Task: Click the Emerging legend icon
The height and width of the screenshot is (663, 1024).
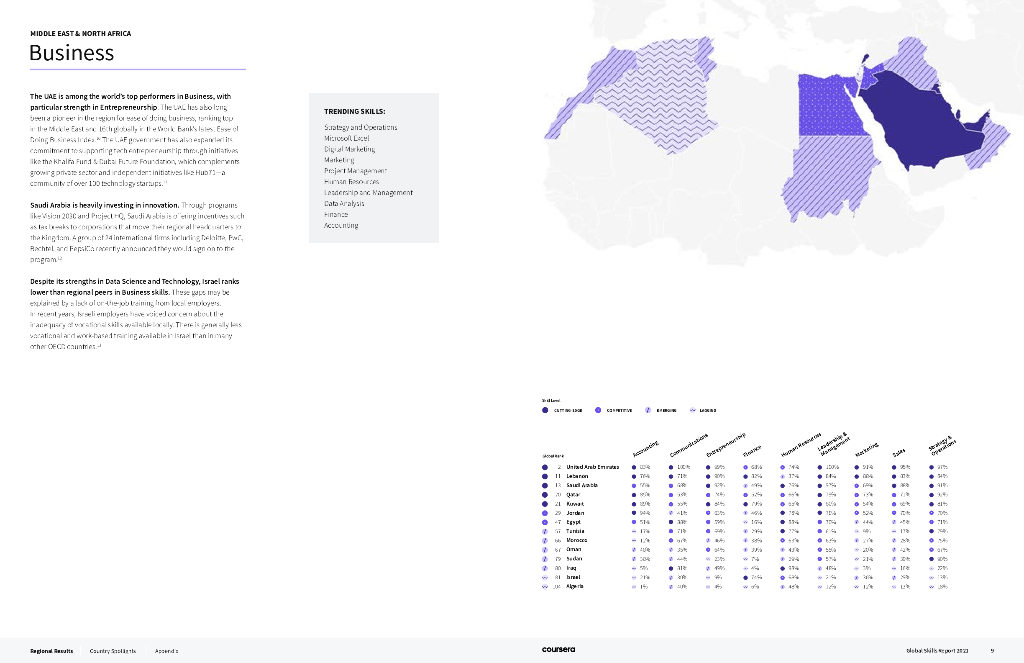Action: [x=648, y=410]
